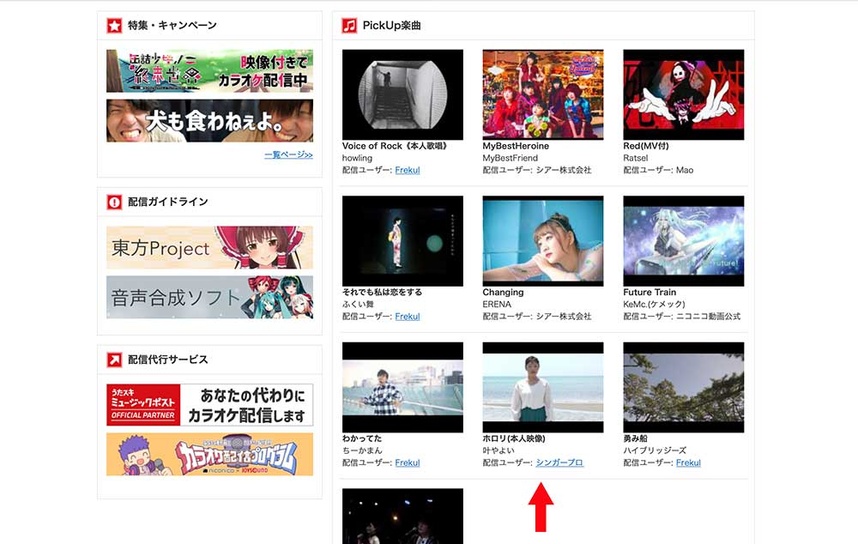Image resolution: width=858 pixels, height=544 pixels.
Task: Open the Future Train video thumbnail
Action: tap(683, 240)
